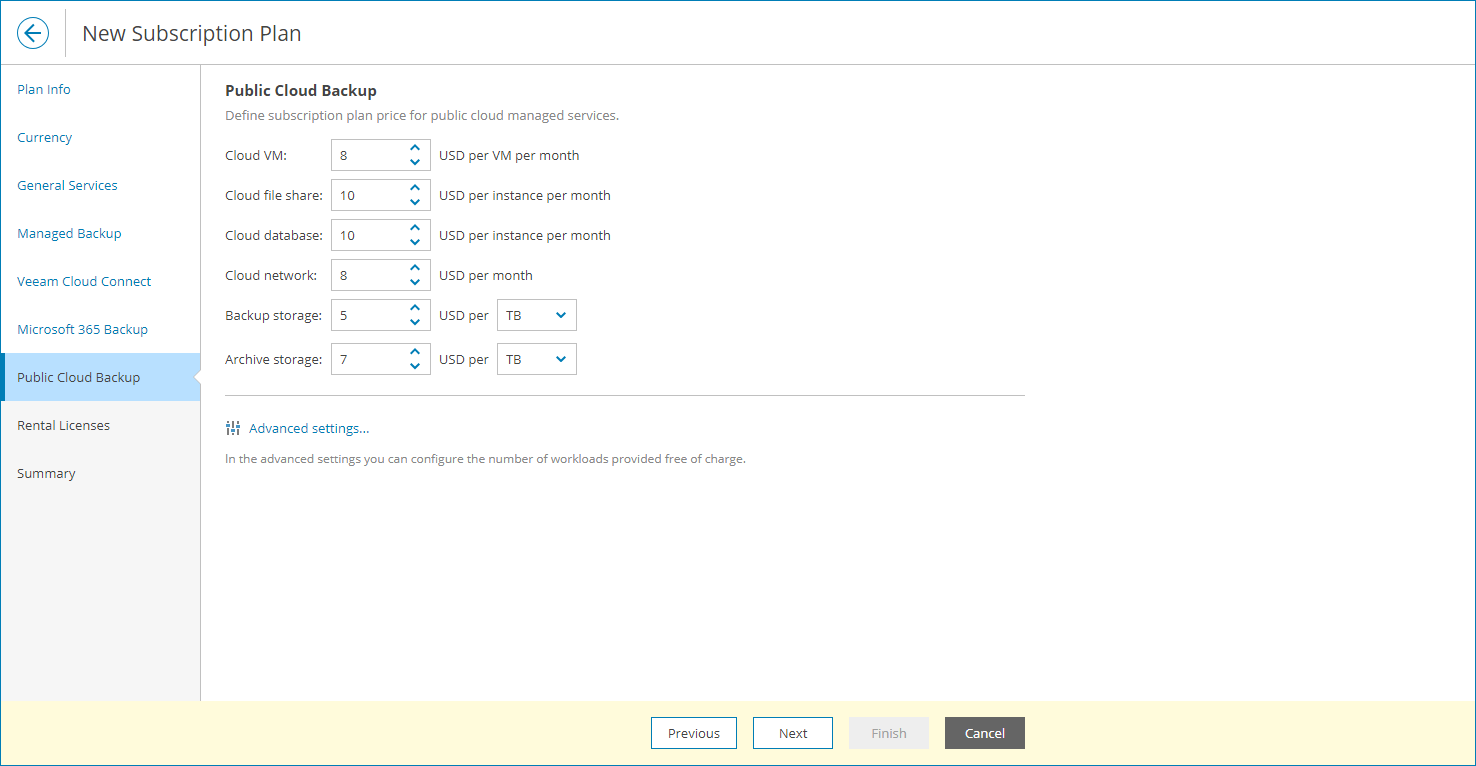Select the Microsoft 365 Backup step
The image size is (1476, 766).
(82, 329)
